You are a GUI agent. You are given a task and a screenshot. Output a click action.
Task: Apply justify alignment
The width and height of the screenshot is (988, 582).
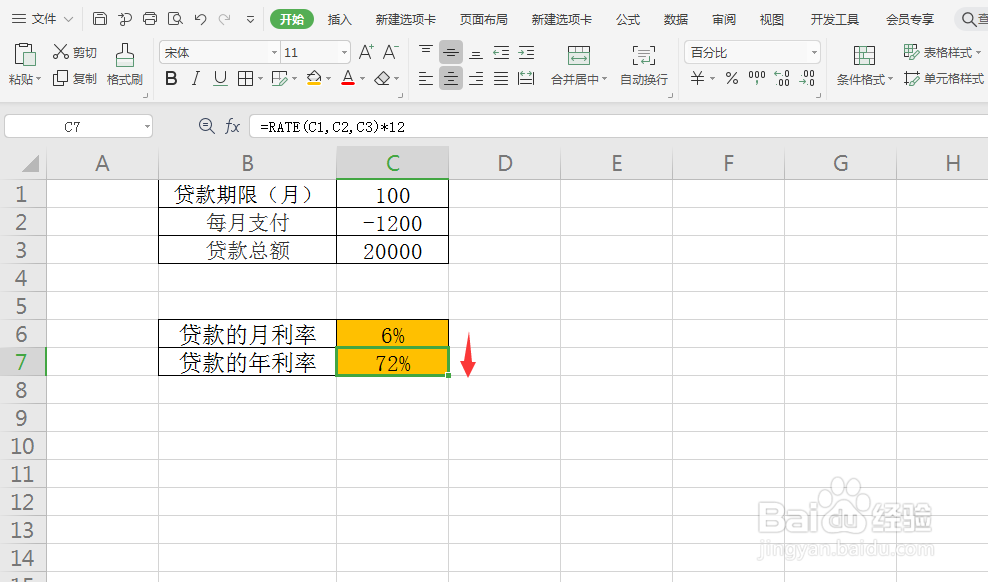(x=501, y=79)
